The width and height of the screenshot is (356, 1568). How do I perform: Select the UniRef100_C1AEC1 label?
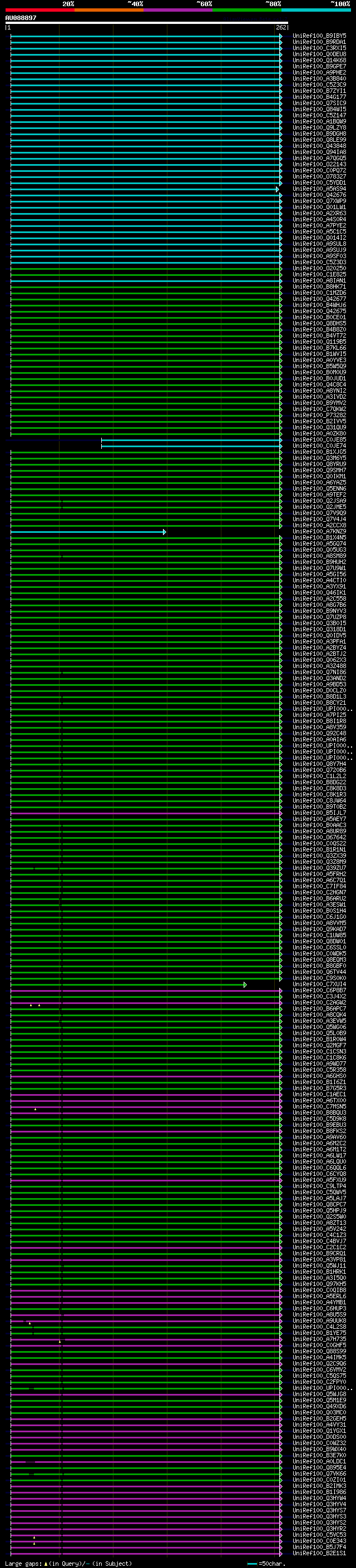click(319, 1095)
